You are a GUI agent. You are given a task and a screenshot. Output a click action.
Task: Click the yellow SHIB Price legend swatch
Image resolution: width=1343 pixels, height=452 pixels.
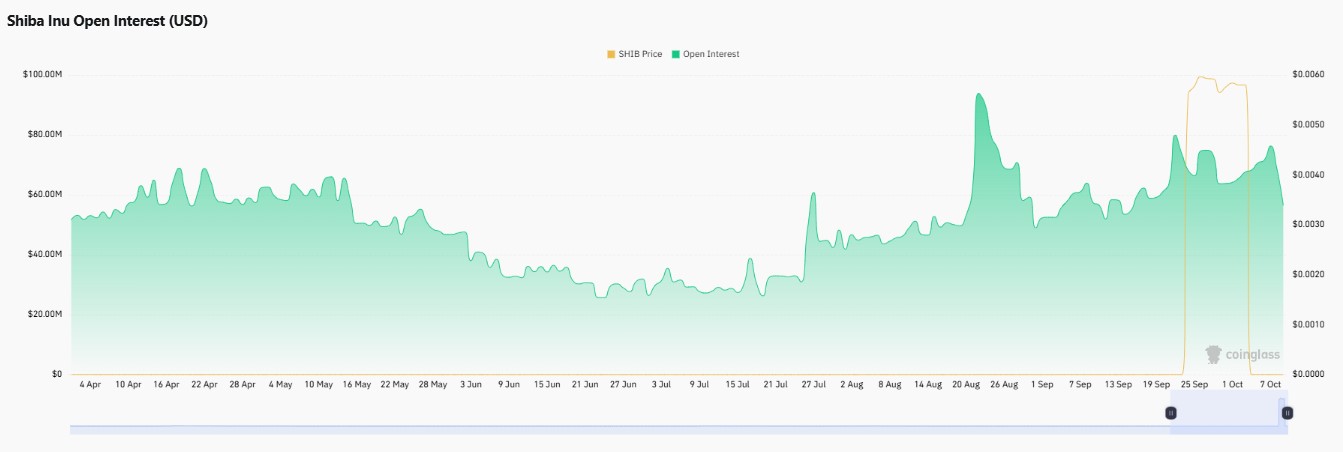tap(611, 54)
